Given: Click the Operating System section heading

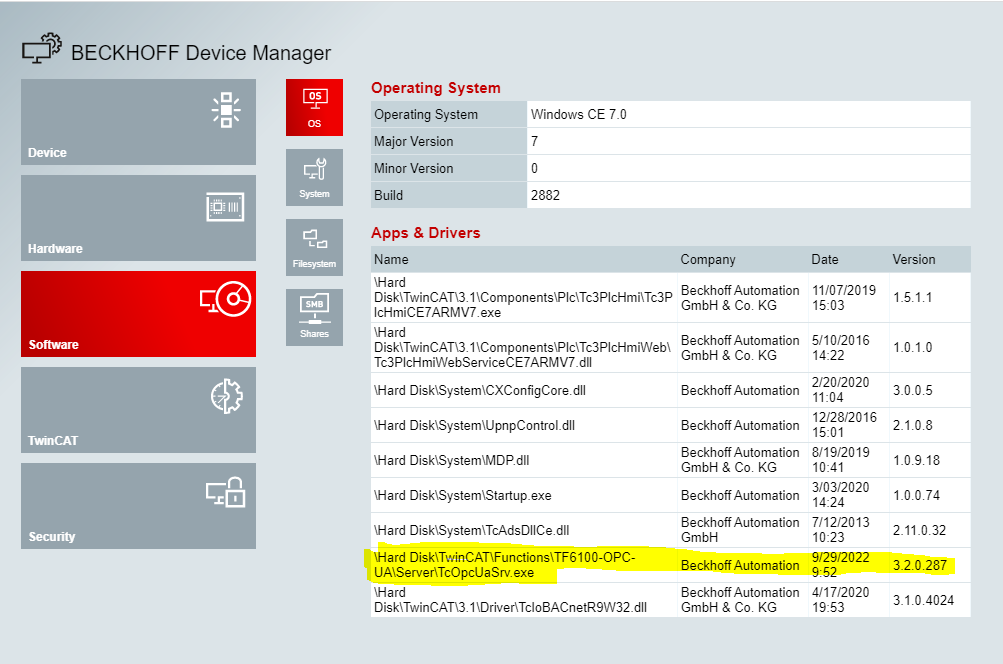Looking at the screenshot, I should [436, 88].
